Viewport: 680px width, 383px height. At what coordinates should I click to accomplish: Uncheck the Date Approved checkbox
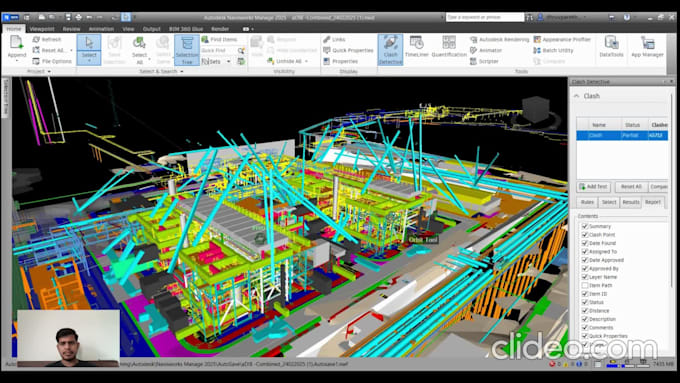tap(585, 260)
